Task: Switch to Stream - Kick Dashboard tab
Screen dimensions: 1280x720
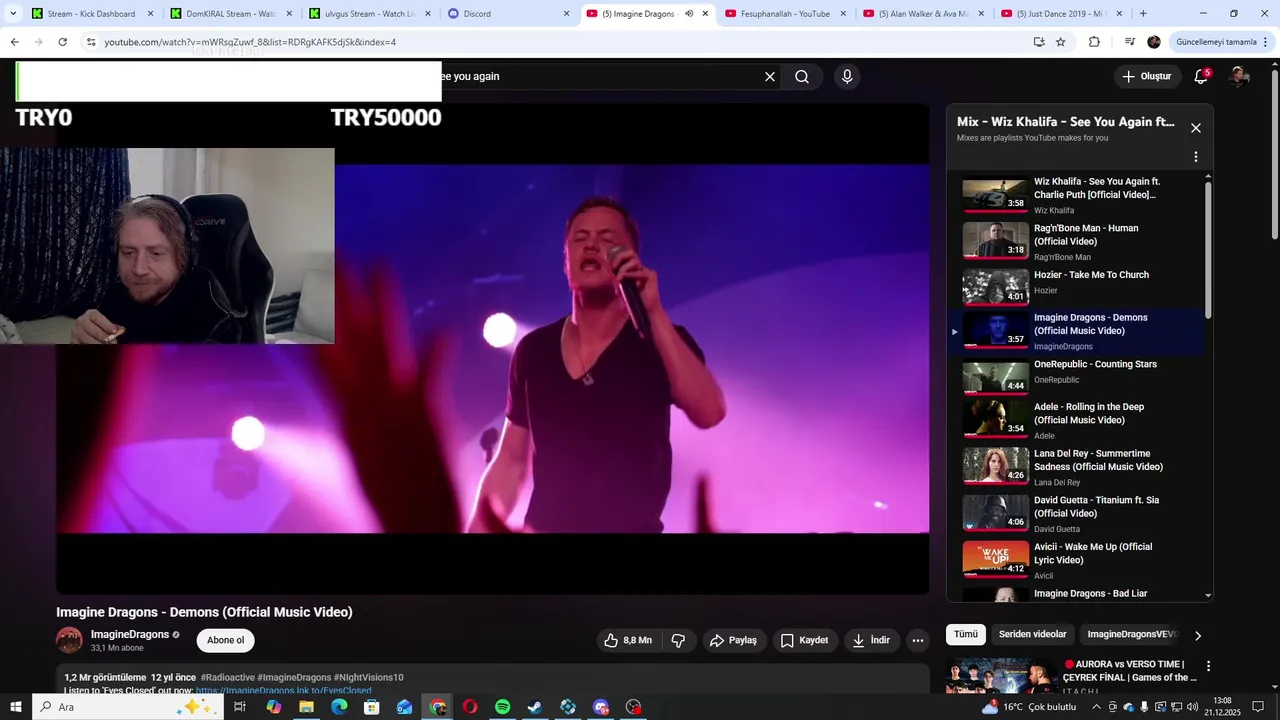Action: tap(92, 14)
